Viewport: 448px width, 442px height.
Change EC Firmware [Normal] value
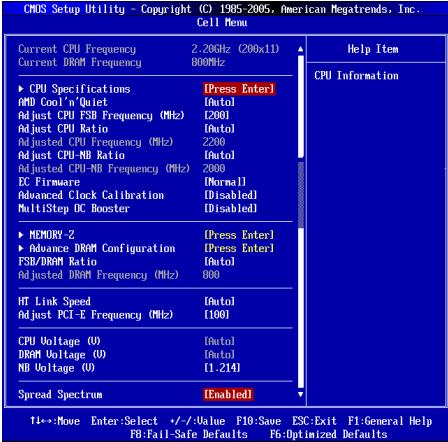pyautogui.click(x=225, y=182)
